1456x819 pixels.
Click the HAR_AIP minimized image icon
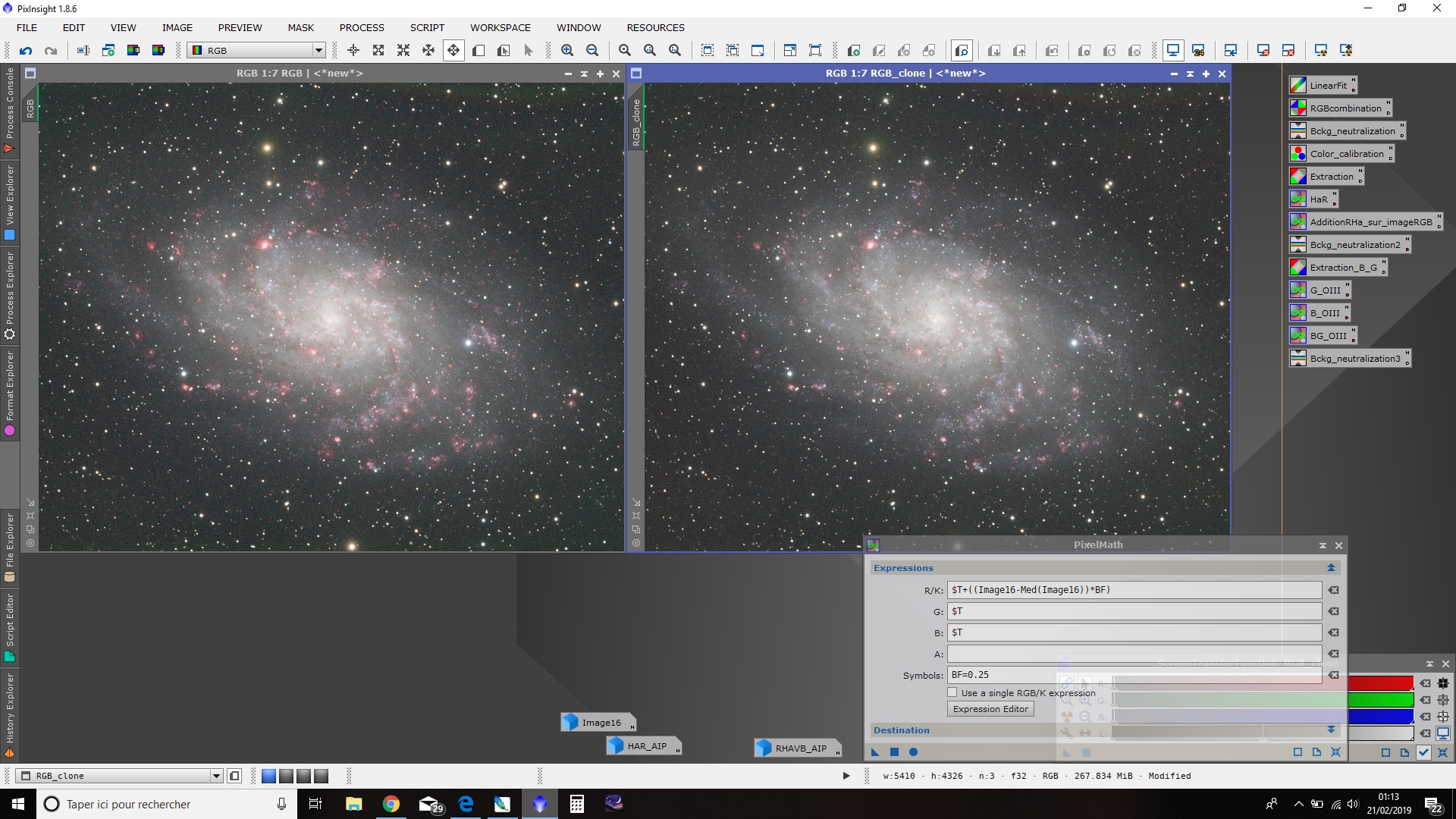(x=643, y=746)
